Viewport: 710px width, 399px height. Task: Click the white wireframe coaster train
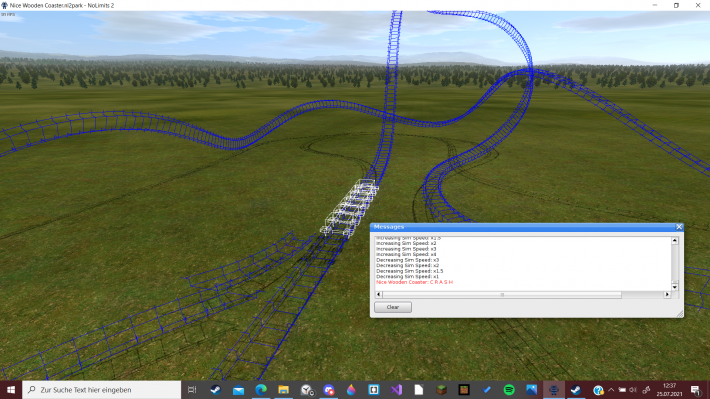(350, 207)
